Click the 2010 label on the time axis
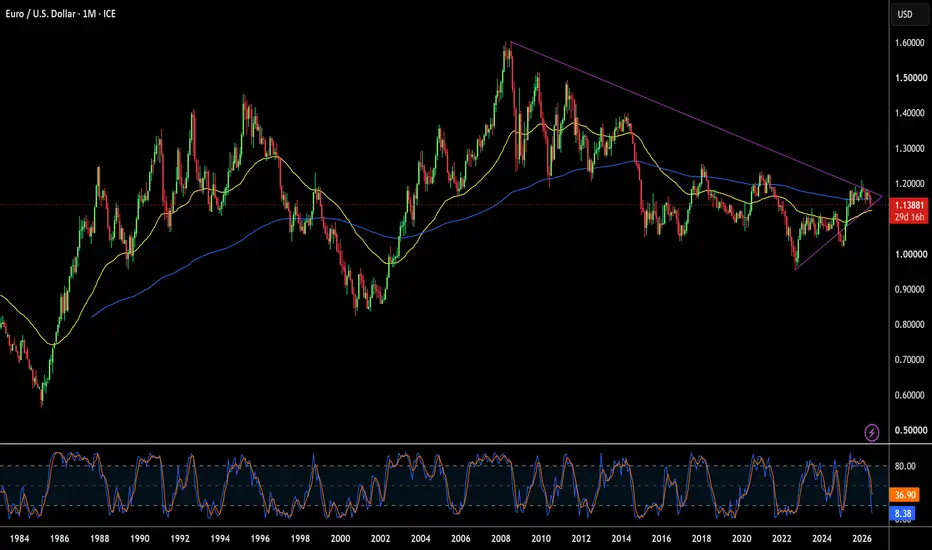The width and height of the screenshot is (932, 550). pyautogui.click(x=541, y=539)
